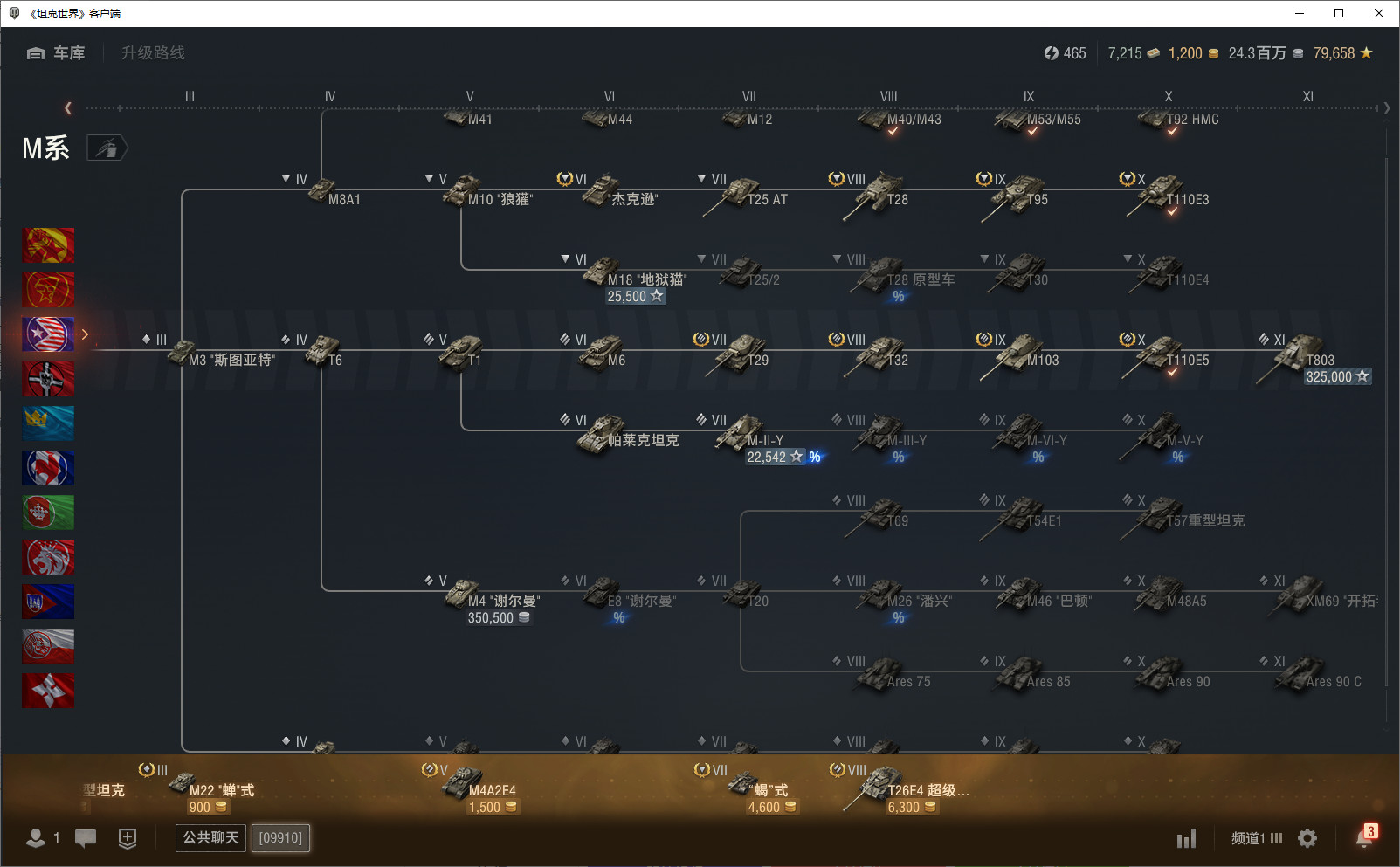This screenshot has height=867, width=1400.
Task: Click the shield-plus icon in bottom bar
Action: 128,838
